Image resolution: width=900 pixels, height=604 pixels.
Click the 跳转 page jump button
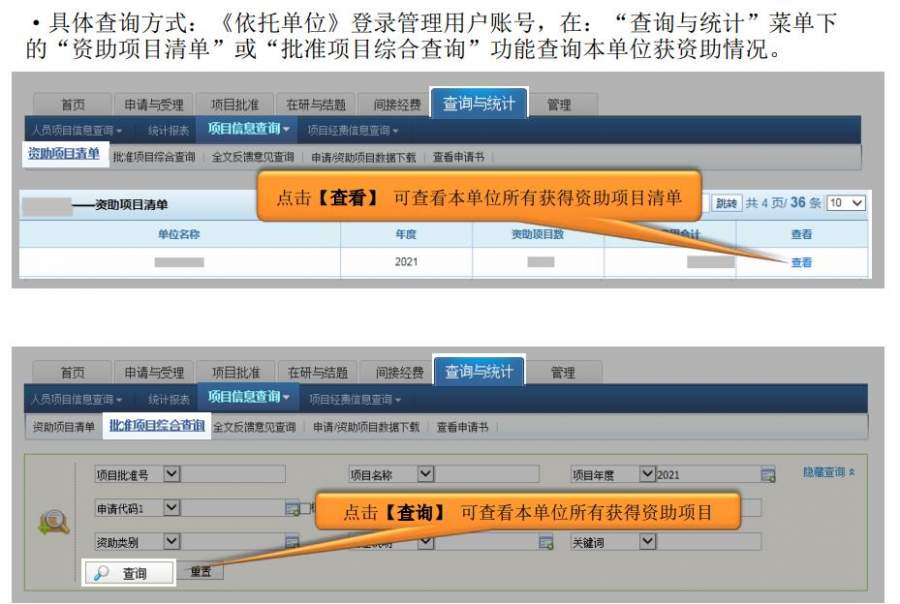coord(726,203)
